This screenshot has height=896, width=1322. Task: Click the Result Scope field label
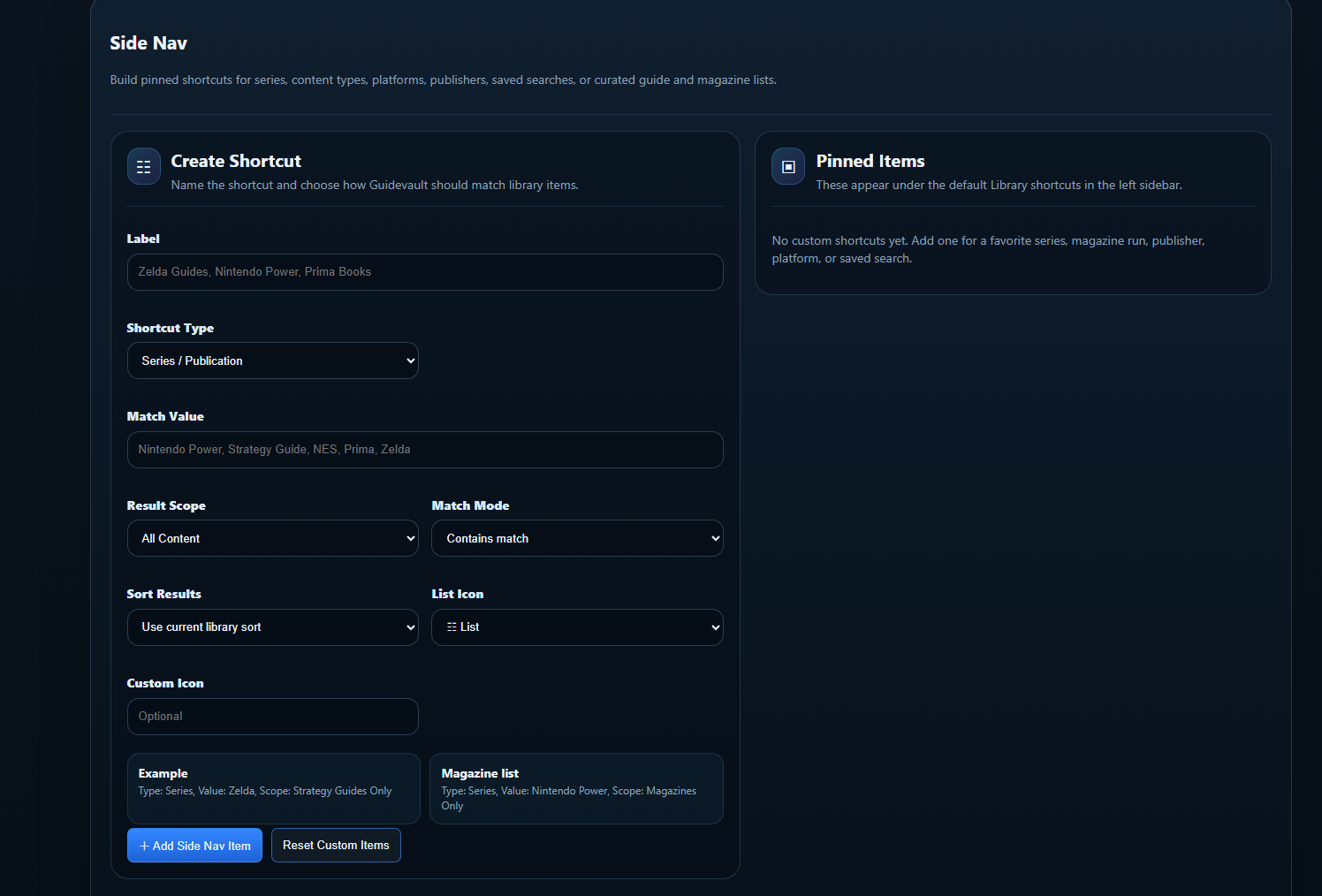(x=166, y=505)
